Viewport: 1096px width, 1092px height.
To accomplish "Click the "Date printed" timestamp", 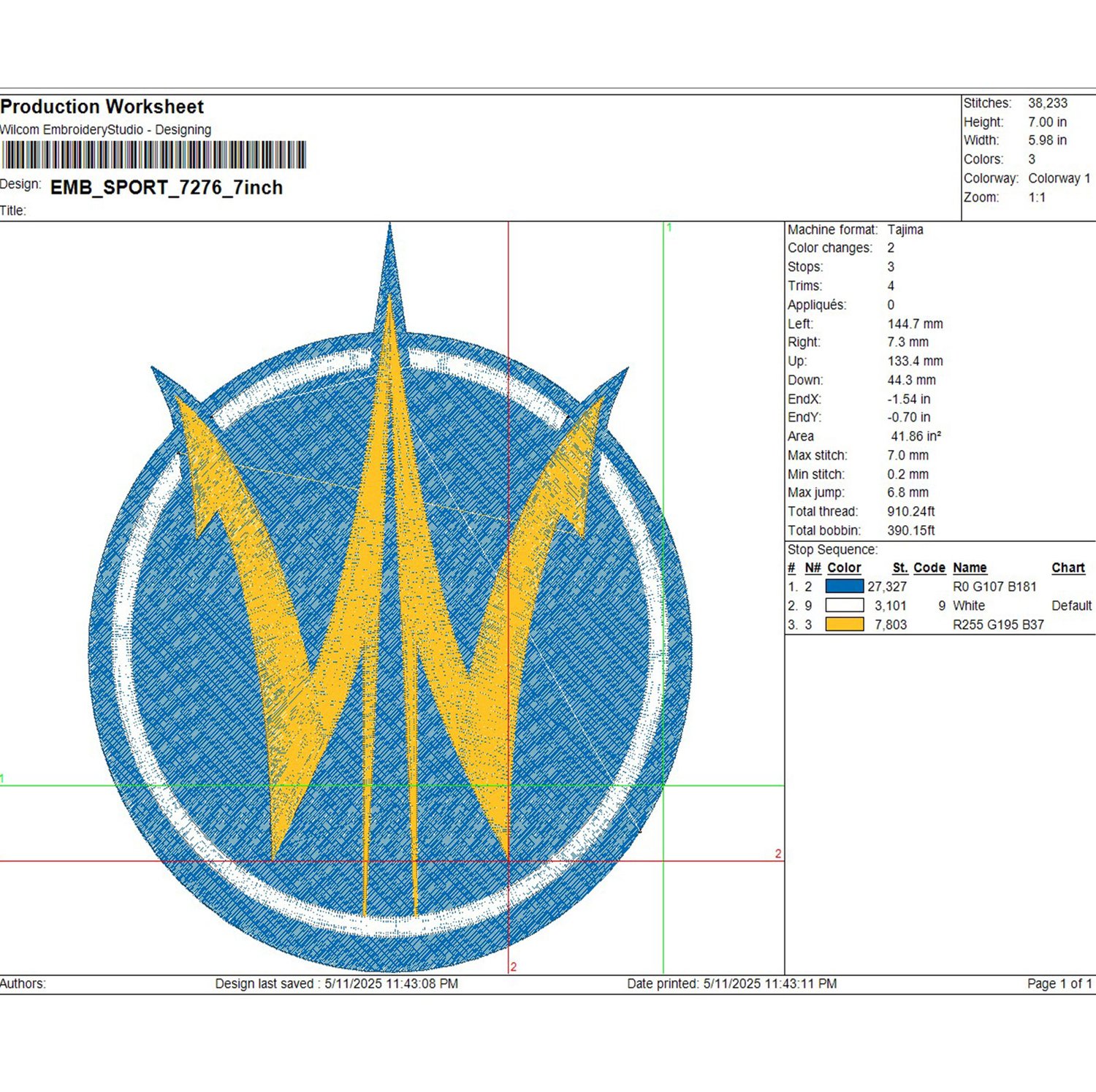I will pos(732,984).
